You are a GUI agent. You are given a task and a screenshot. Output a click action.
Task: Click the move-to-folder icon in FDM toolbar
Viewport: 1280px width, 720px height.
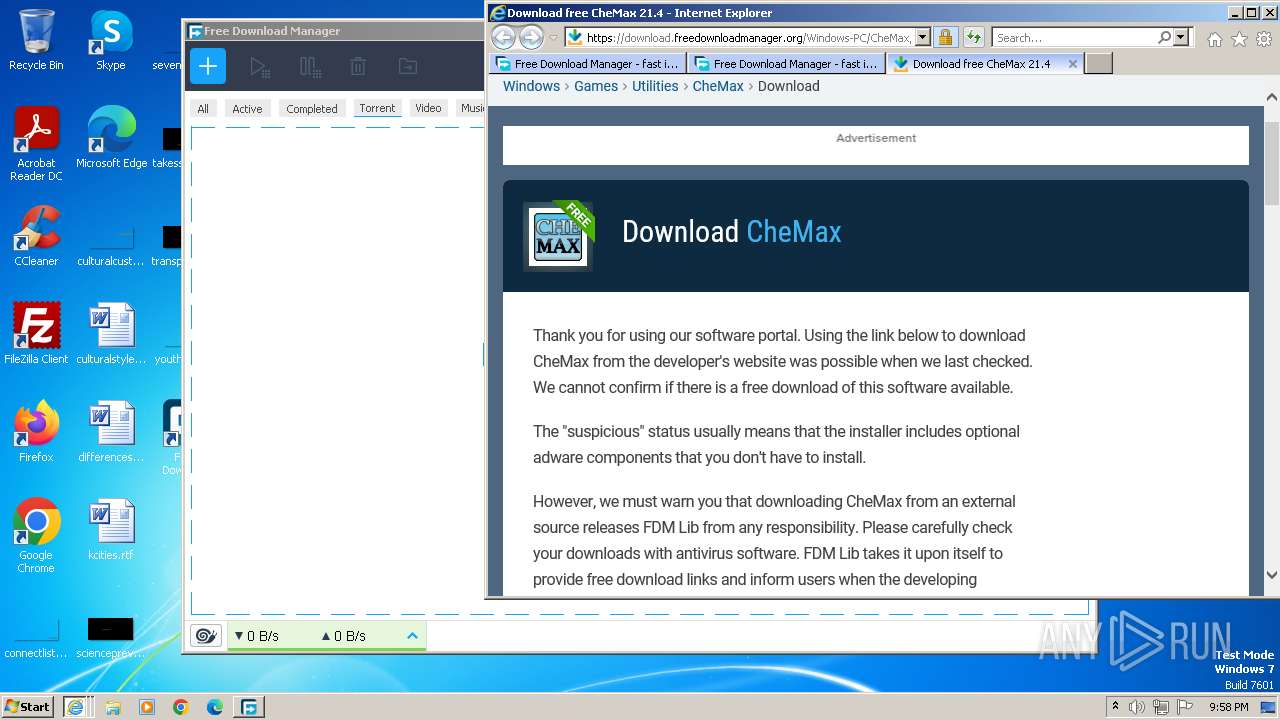click(x=407, y=67)
